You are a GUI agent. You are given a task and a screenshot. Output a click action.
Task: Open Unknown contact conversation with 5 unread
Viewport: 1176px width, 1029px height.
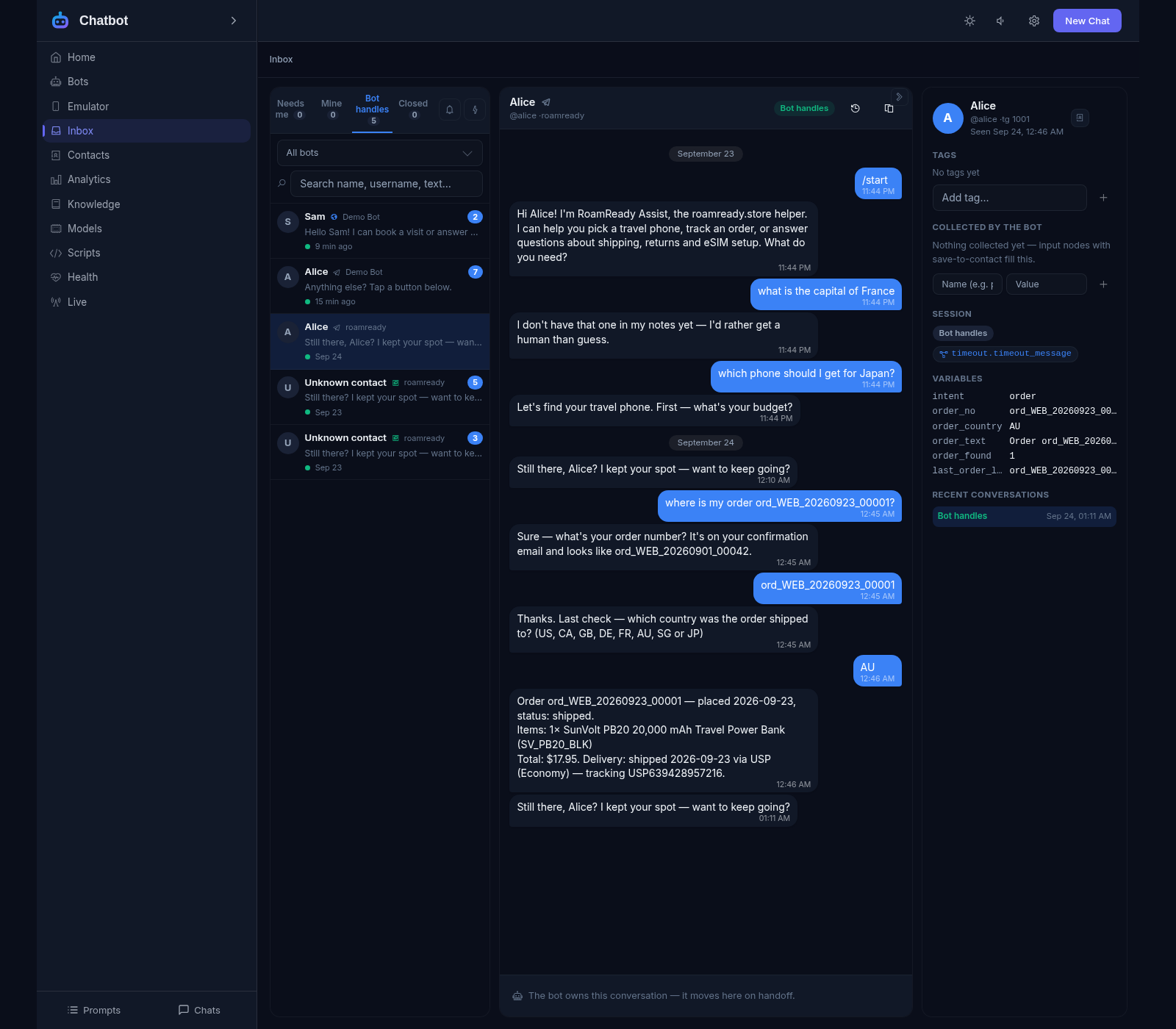[379, 397]
